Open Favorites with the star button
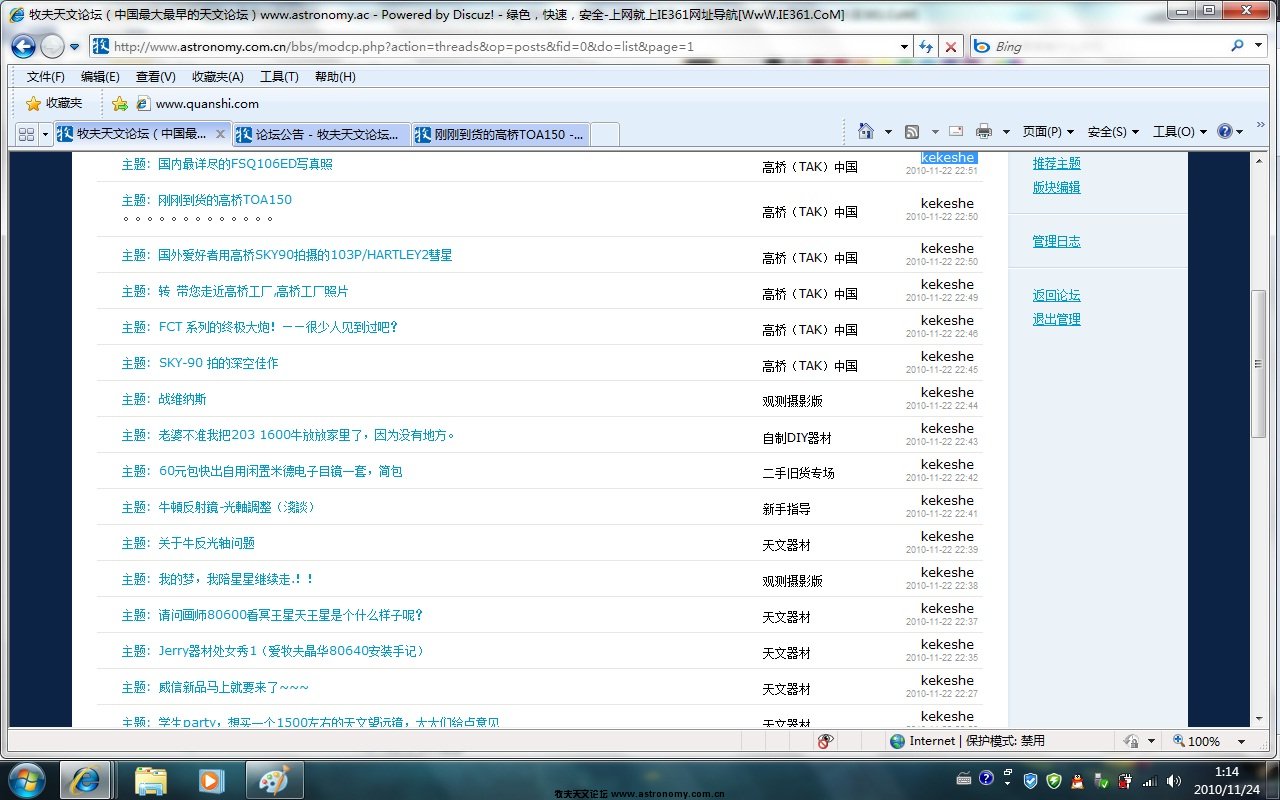 [x=54, y=103]
